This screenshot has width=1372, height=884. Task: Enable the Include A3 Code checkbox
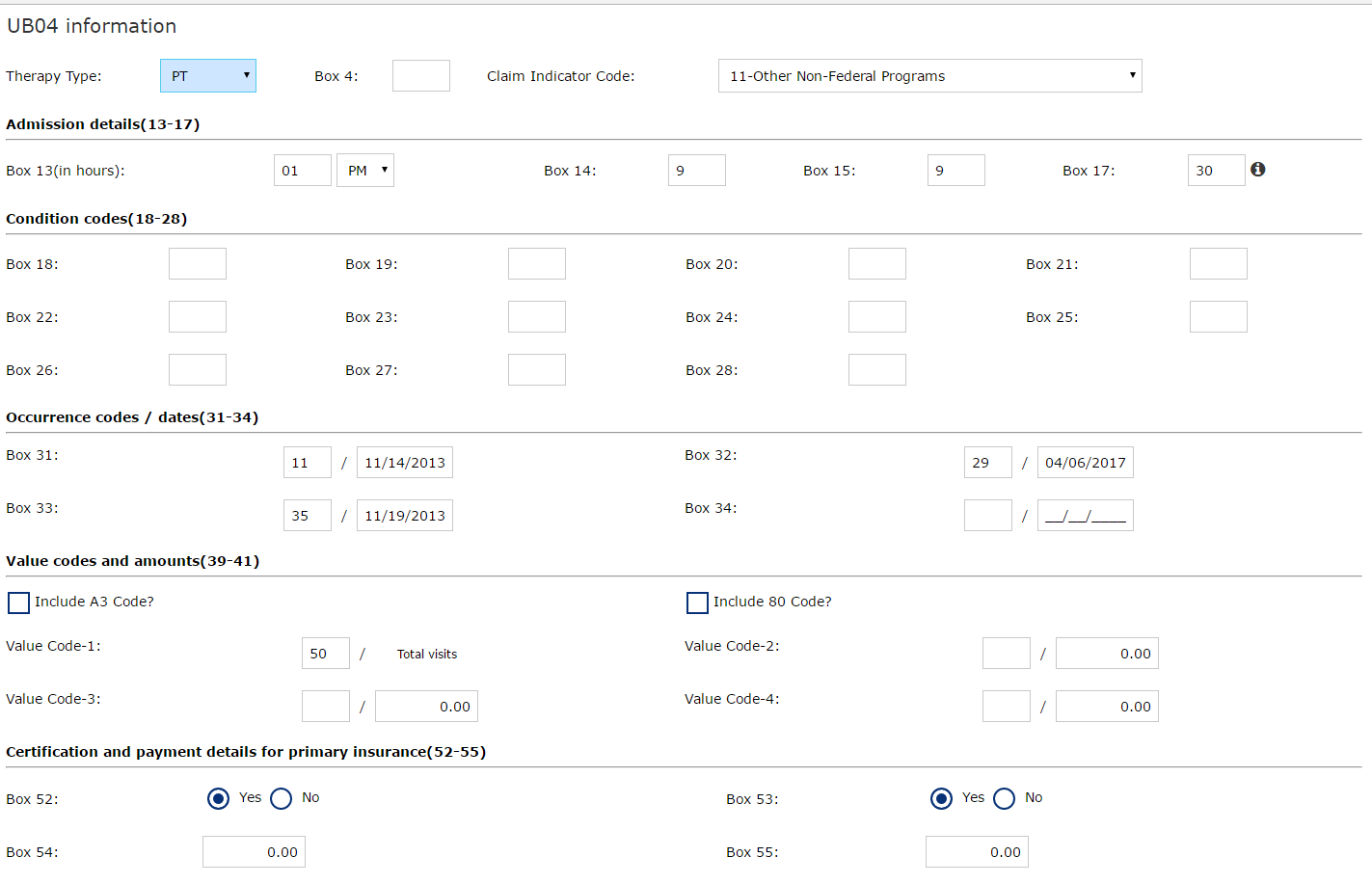click(x=18, y=603)
